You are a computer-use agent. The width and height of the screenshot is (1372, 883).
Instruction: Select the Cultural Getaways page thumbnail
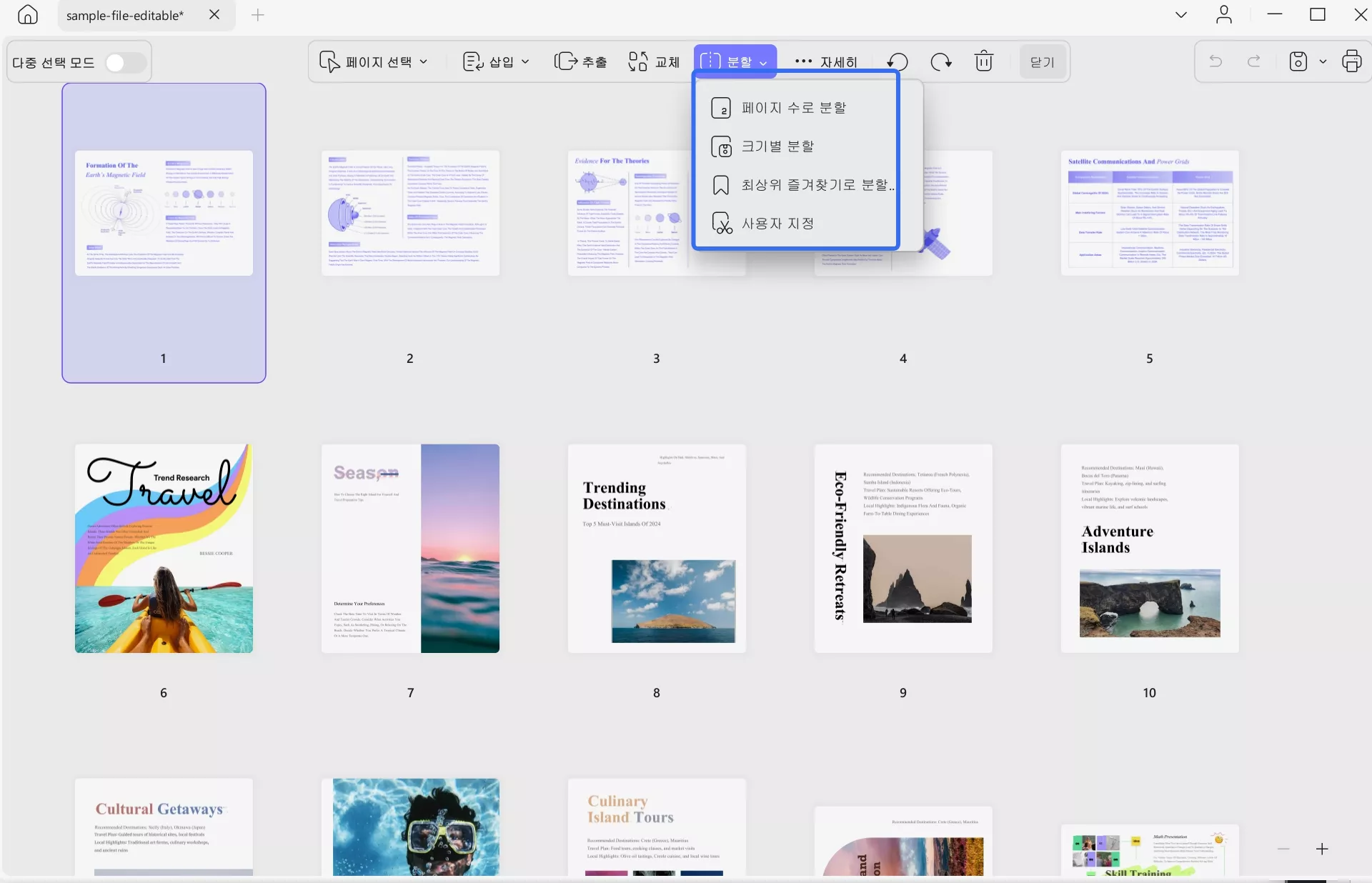[x=164, y=827]
